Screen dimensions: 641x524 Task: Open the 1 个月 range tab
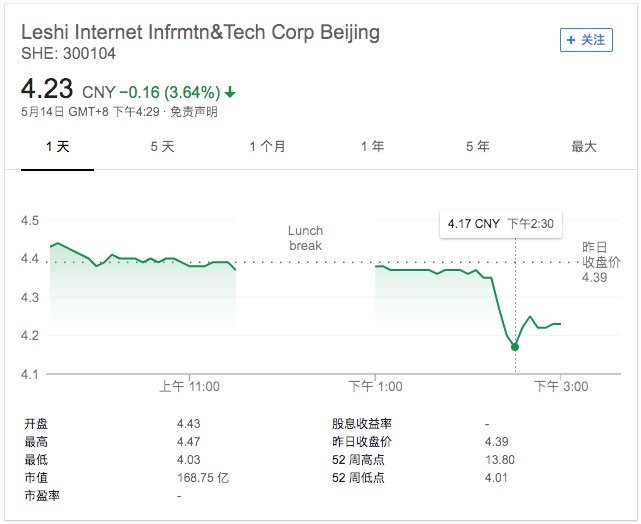click(267, 146)
